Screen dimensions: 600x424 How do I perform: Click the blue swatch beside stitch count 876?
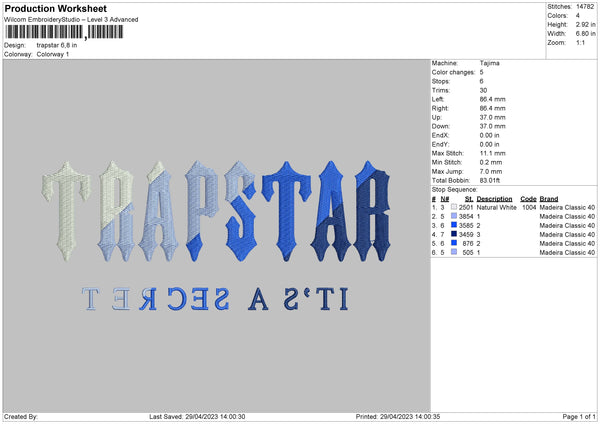pyautogui.click(x=454, y=243)
